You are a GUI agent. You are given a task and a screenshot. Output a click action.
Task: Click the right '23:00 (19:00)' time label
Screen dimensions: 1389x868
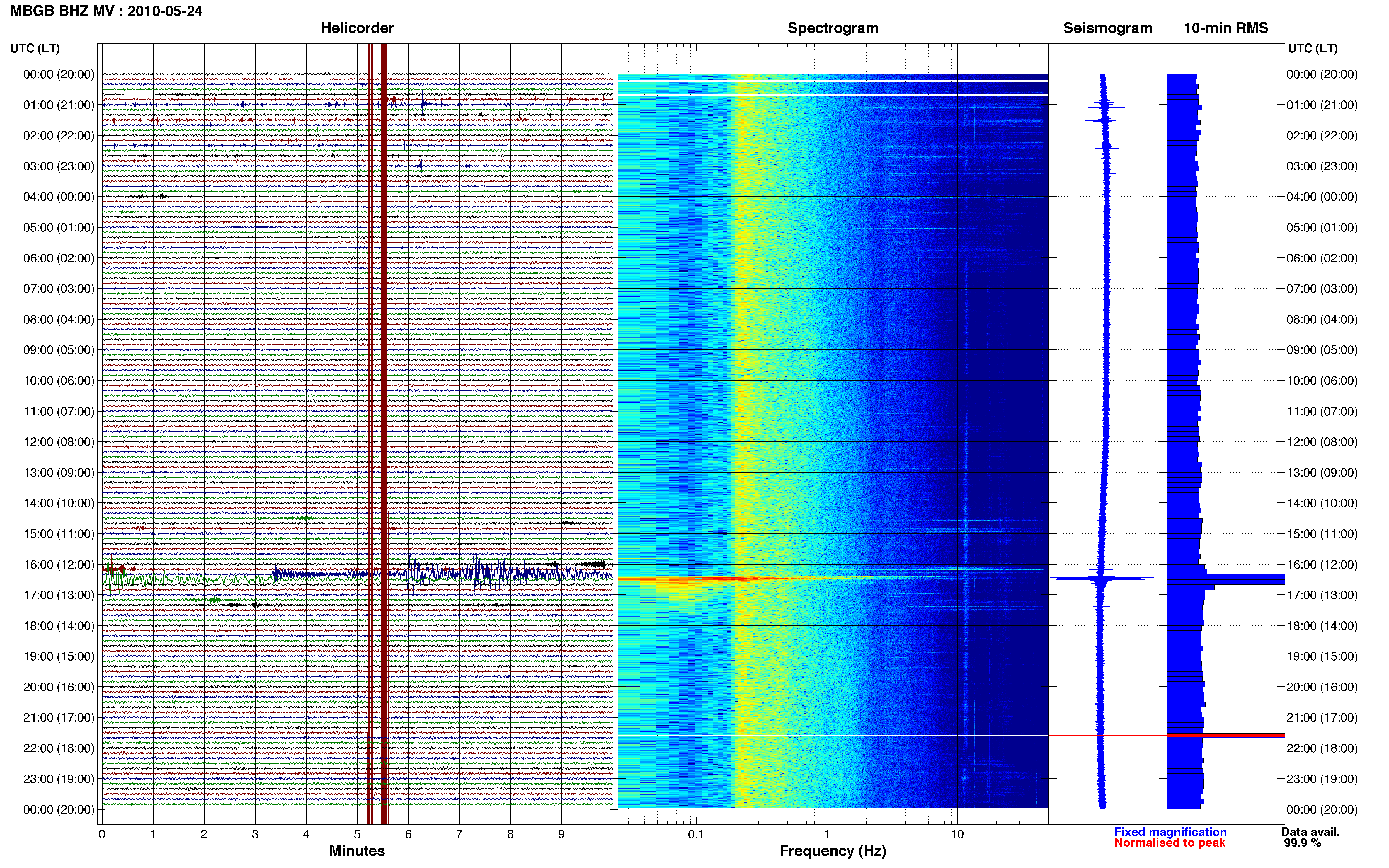coord(1322,779)
